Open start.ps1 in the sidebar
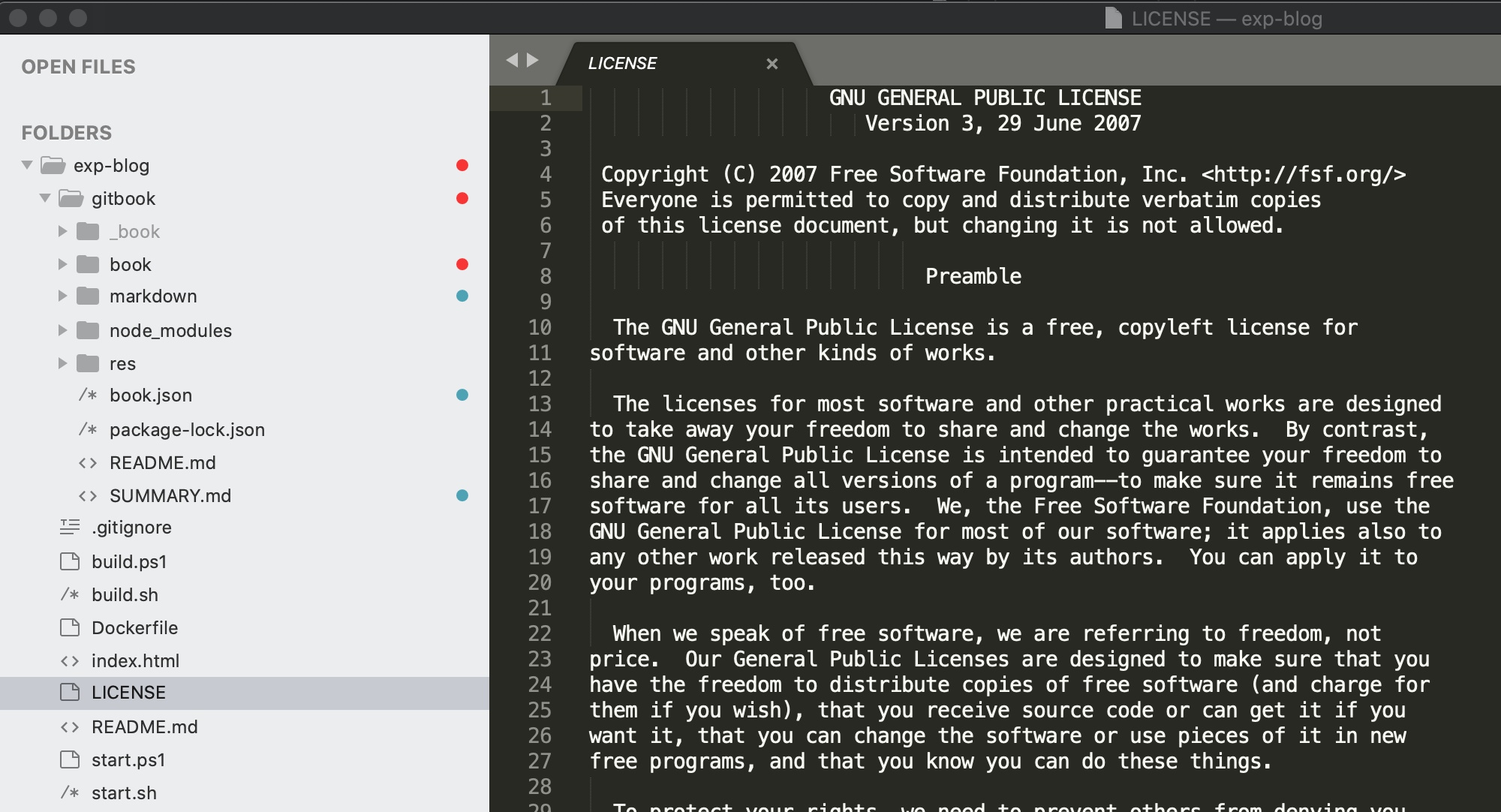 (x=128, y=759)
